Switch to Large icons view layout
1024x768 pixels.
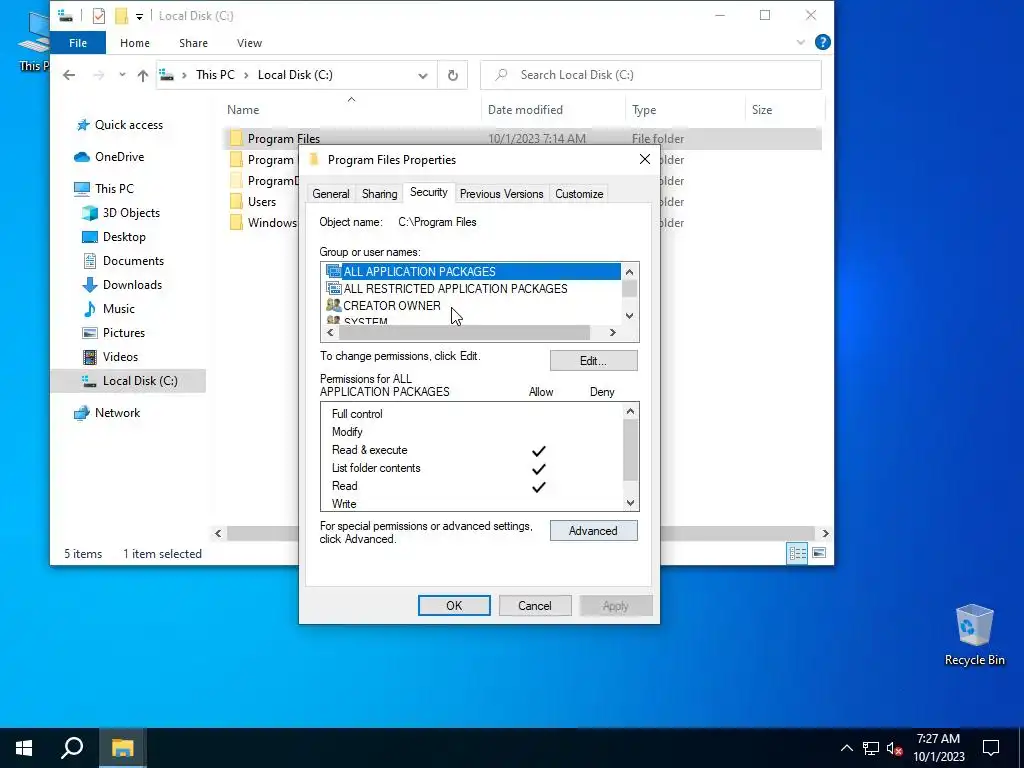point(819,554)
